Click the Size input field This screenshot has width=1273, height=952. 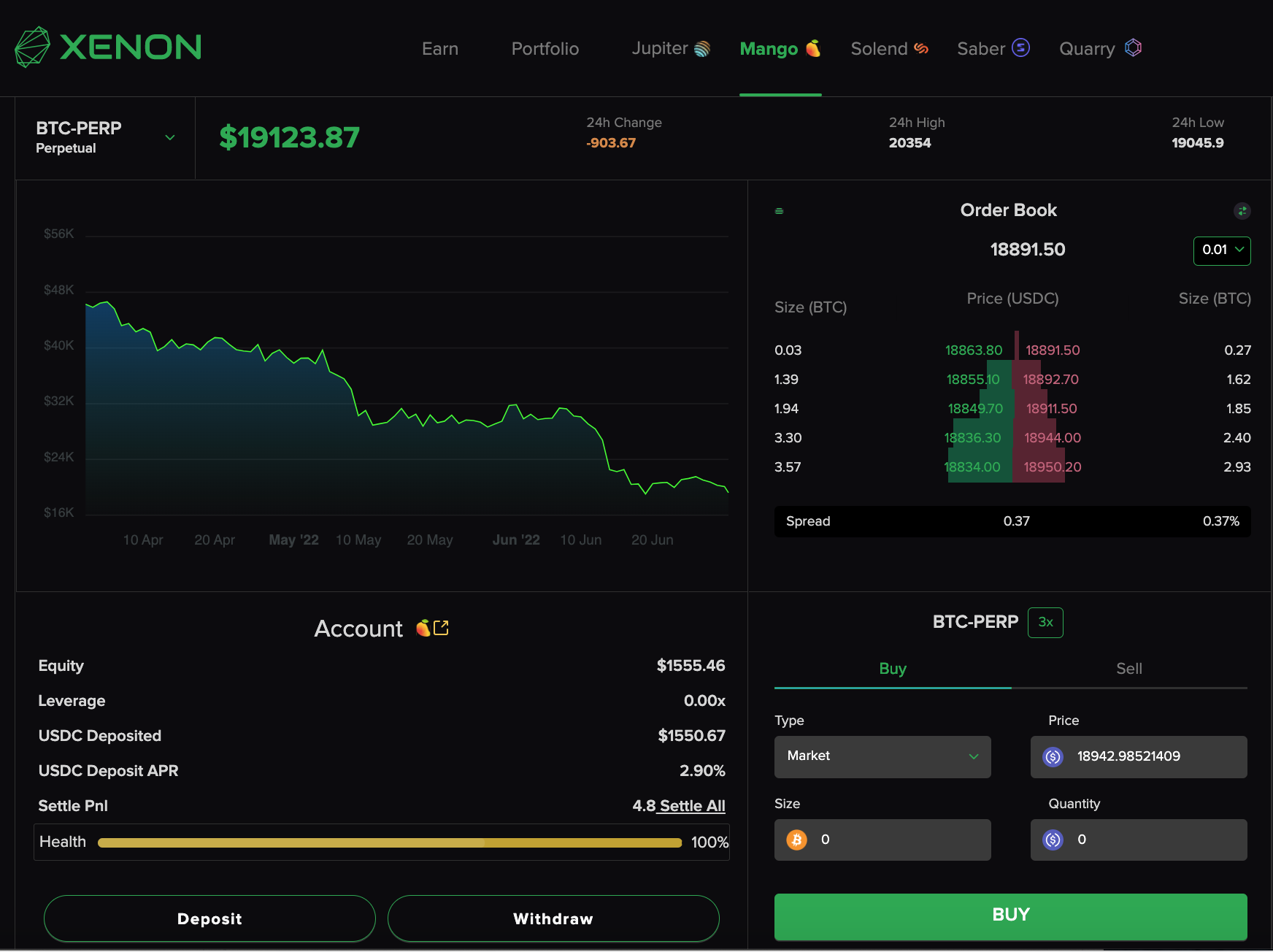point(882,840)
